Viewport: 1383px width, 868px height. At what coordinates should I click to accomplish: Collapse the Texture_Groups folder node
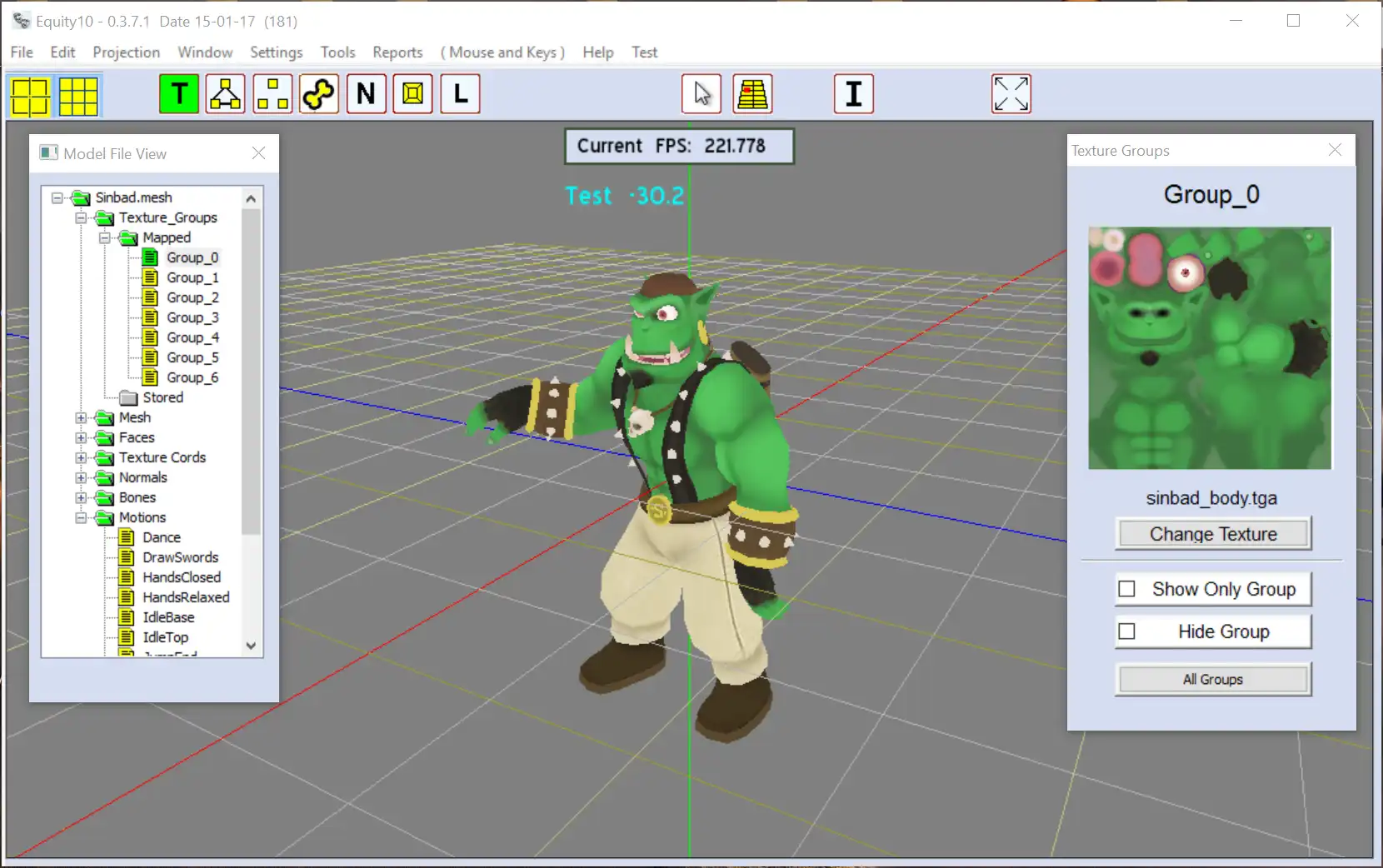pyautogui.click(x=81, y=218)
